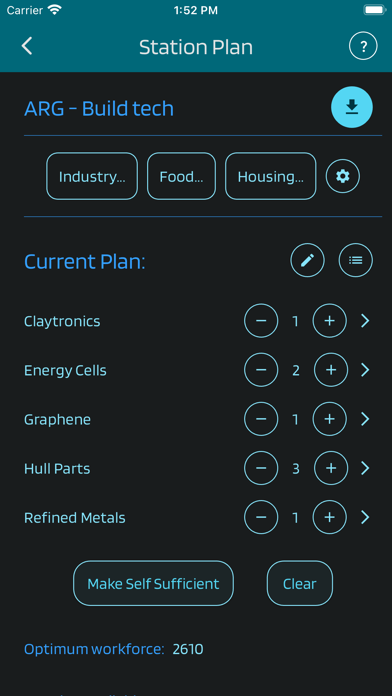The image size is (392, 696).
Task: Open the Food category
Action: point(182,176)
